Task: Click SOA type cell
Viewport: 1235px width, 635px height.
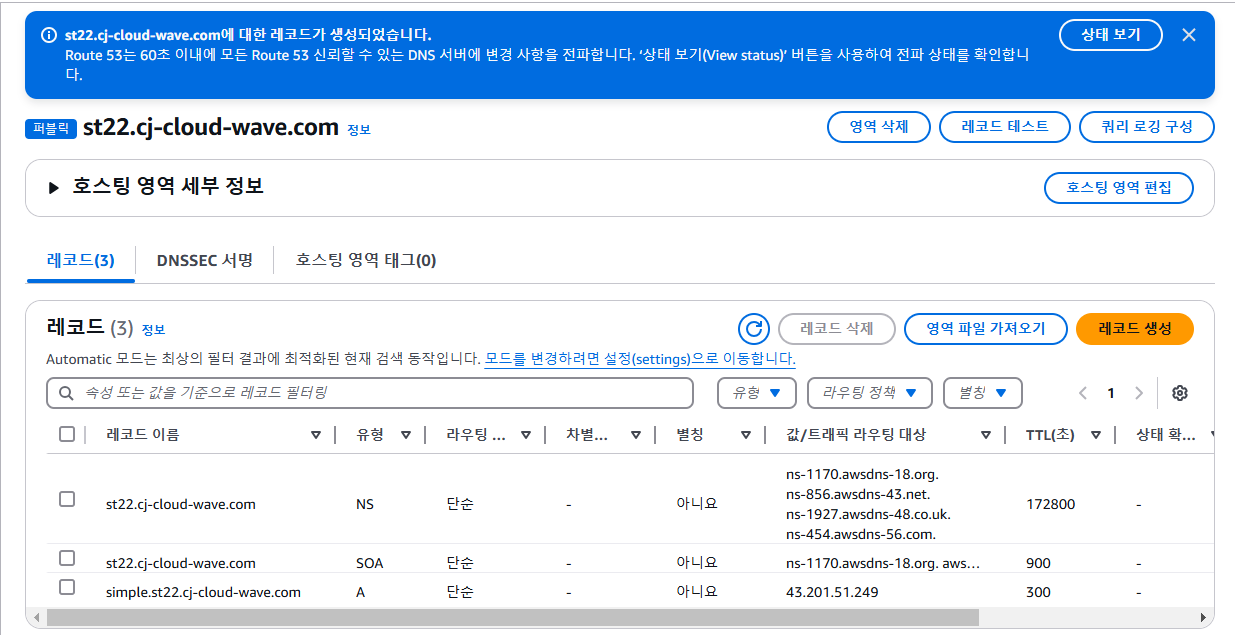Action: click(x=370, y=563)
